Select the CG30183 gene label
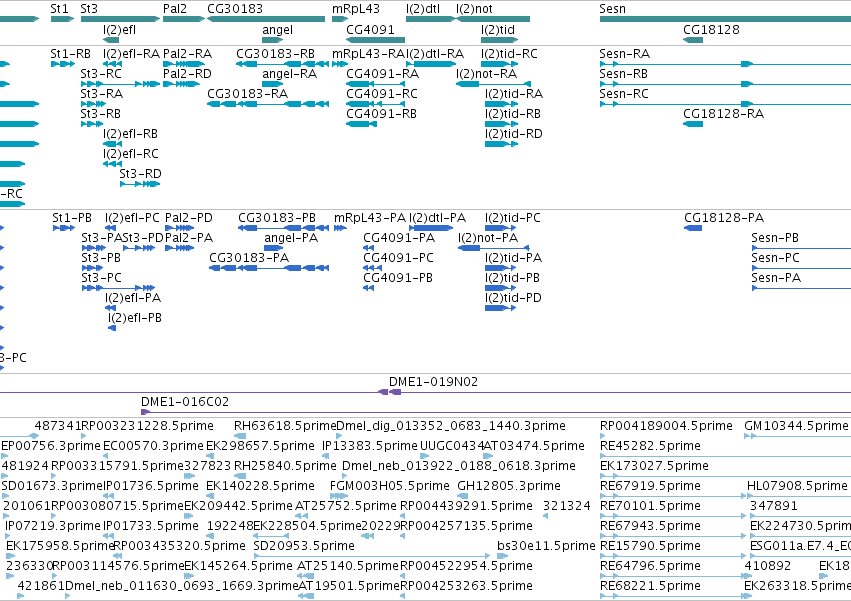The height and width of the screenshot is (601, 851). pyautogui.click(x=234, y=9)
